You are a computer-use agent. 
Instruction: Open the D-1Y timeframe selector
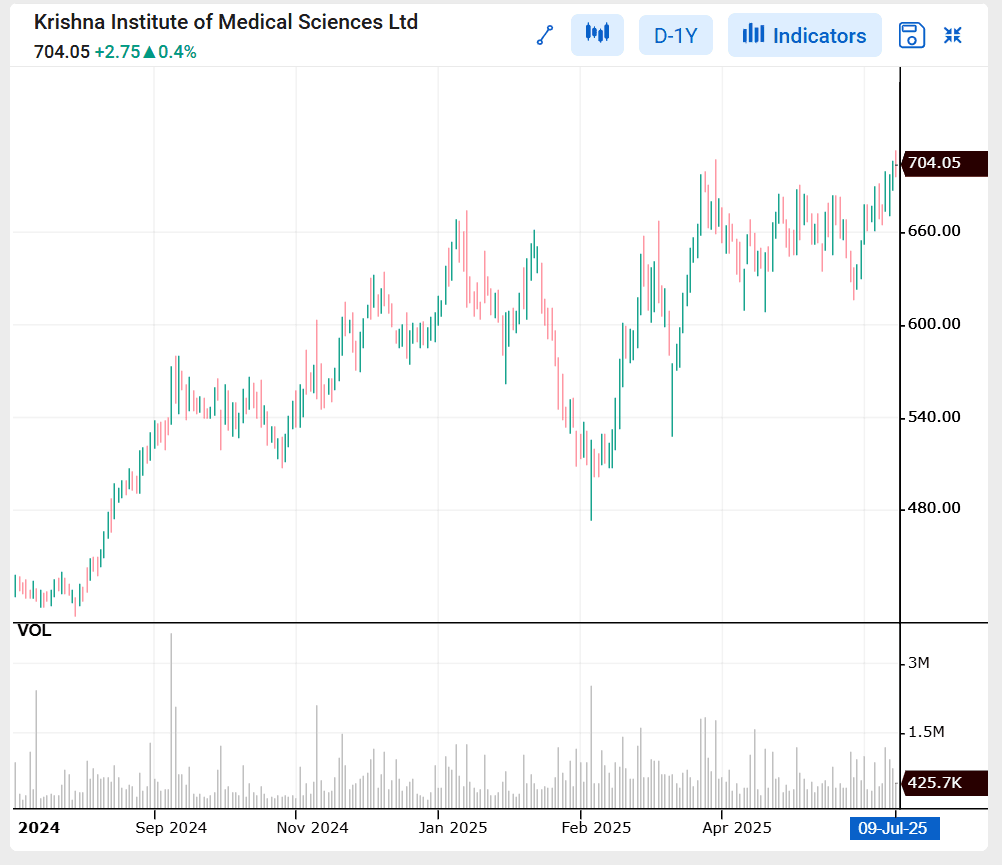[x=675, y=35]
